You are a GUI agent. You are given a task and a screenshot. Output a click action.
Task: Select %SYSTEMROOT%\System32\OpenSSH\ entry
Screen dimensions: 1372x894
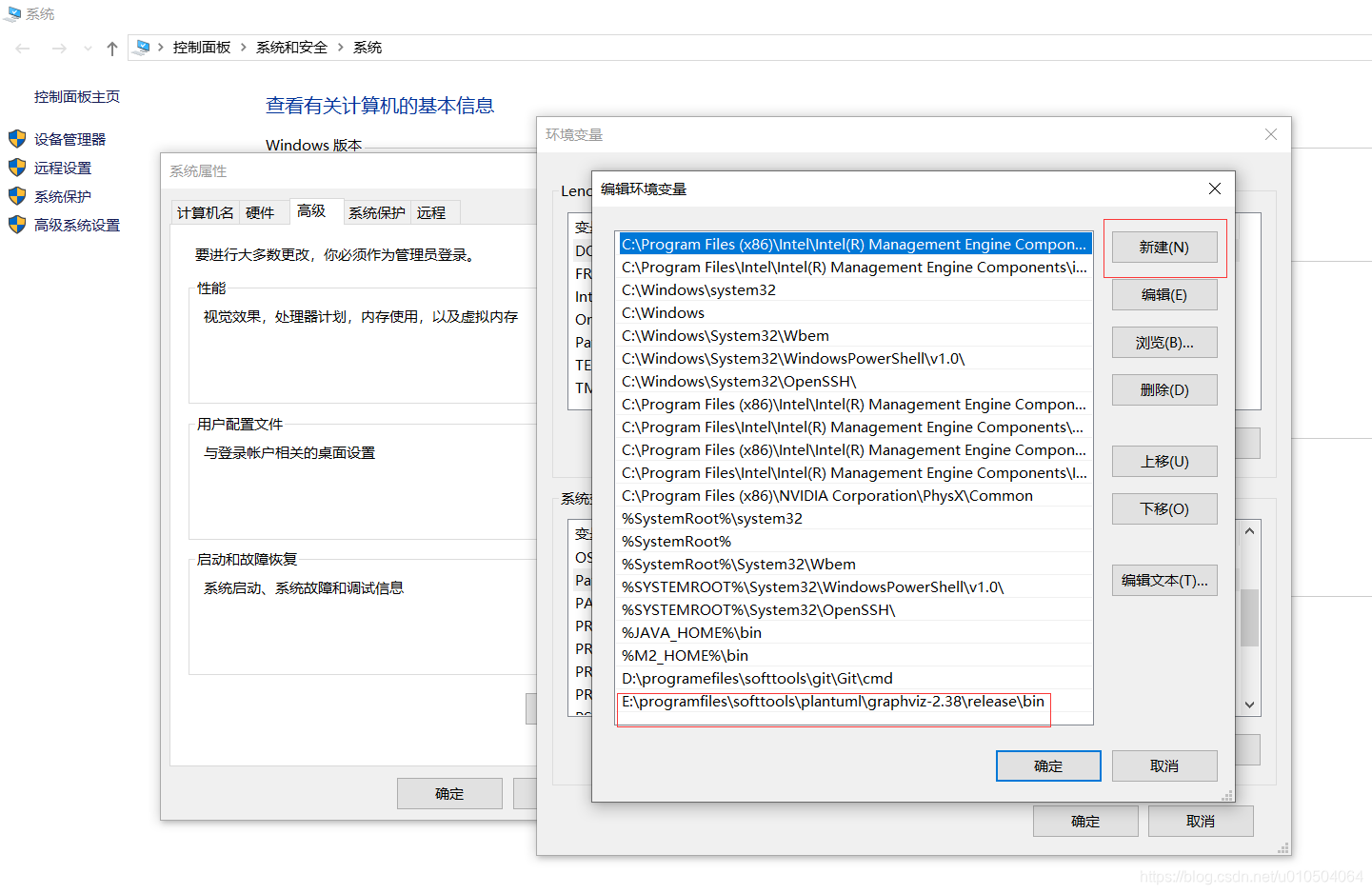(x=854, y=609)
